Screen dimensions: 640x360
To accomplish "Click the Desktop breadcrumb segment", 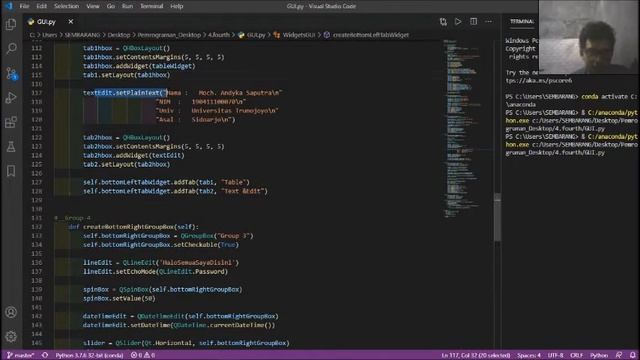I will [119, 35].
